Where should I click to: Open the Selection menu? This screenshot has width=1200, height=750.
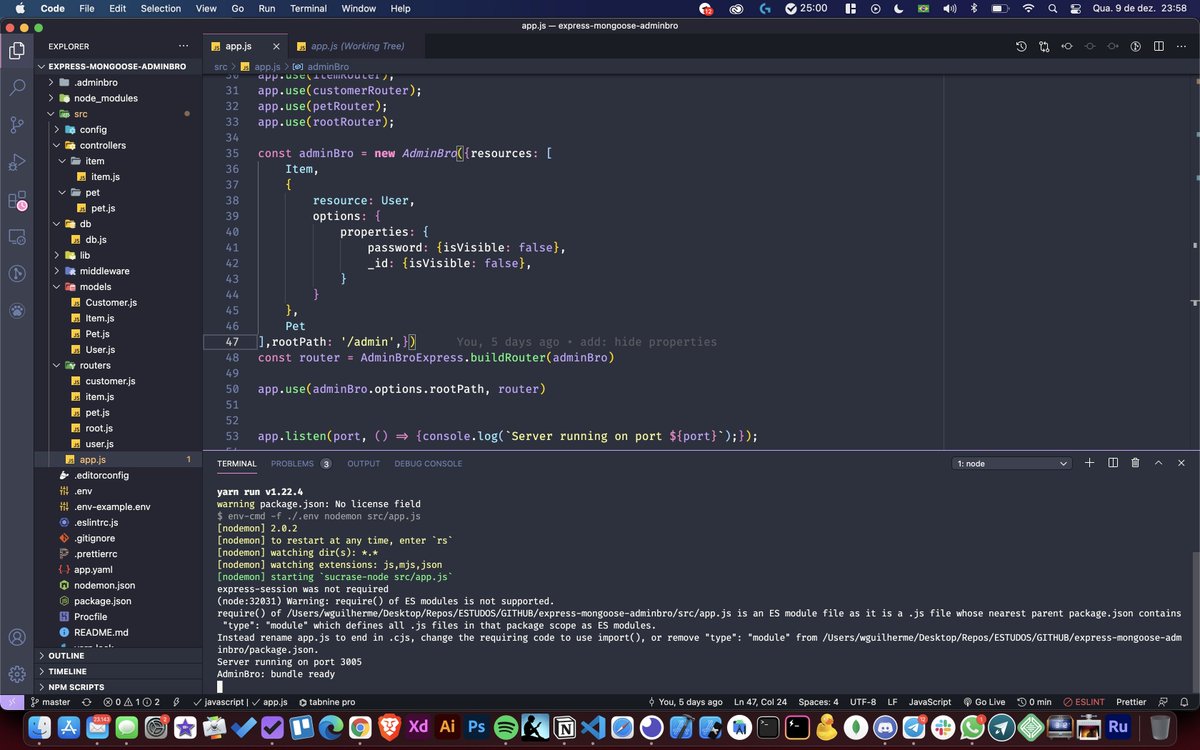point(161,8)
